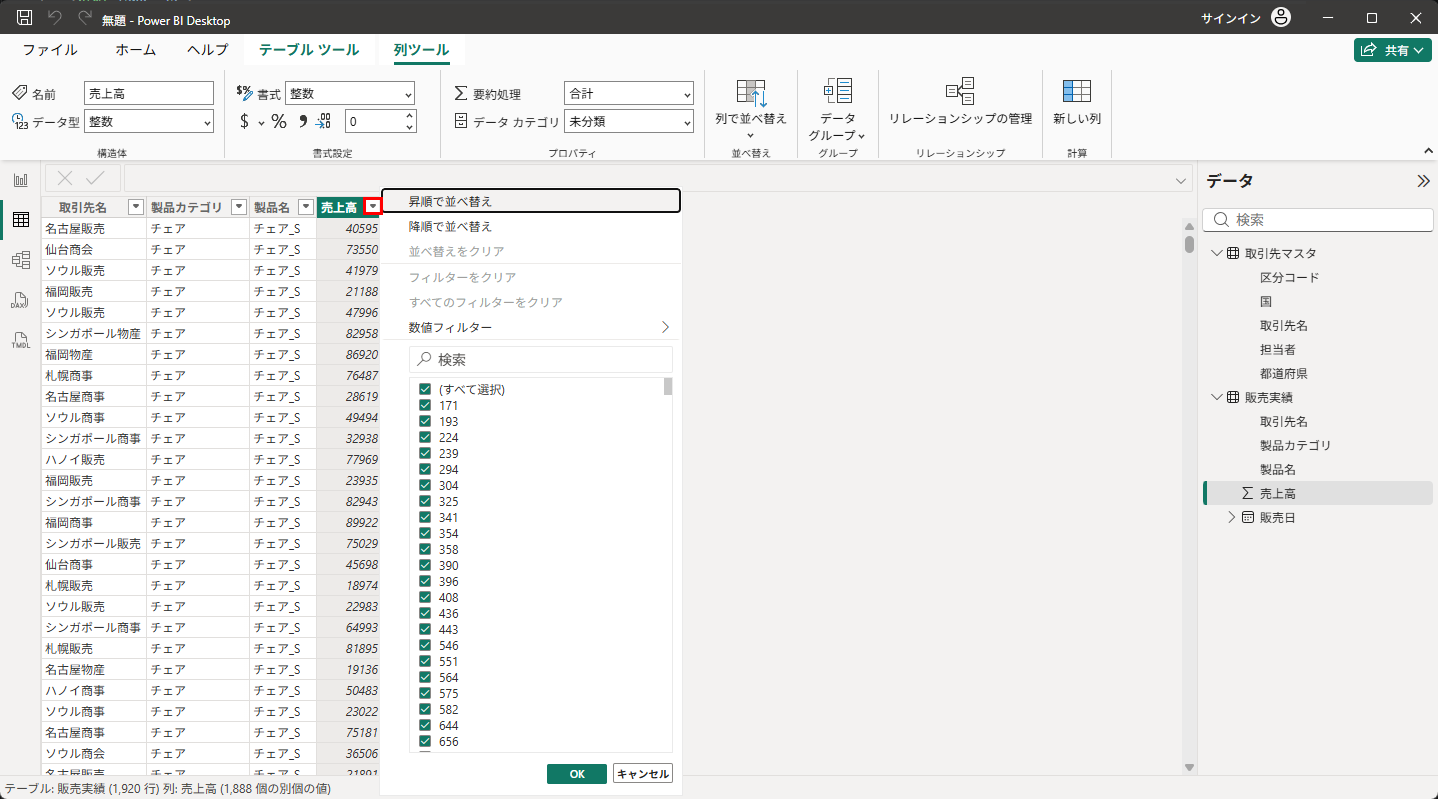The image size is (1438, 799).
Task: Toggle thousands separator comma icon
Action: pos(302,121)
